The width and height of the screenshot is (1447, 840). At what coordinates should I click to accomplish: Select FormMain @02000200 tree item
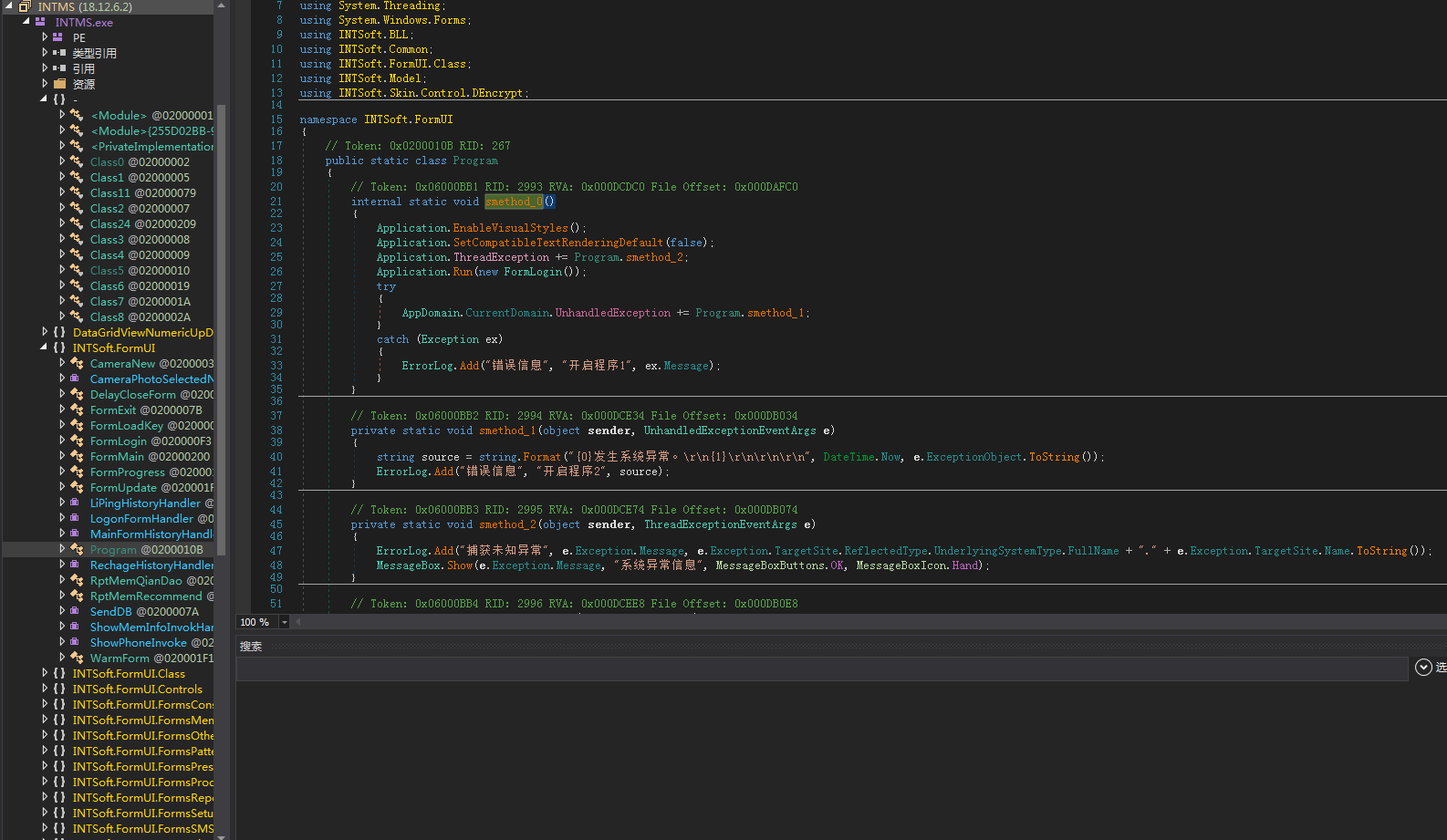150,456
